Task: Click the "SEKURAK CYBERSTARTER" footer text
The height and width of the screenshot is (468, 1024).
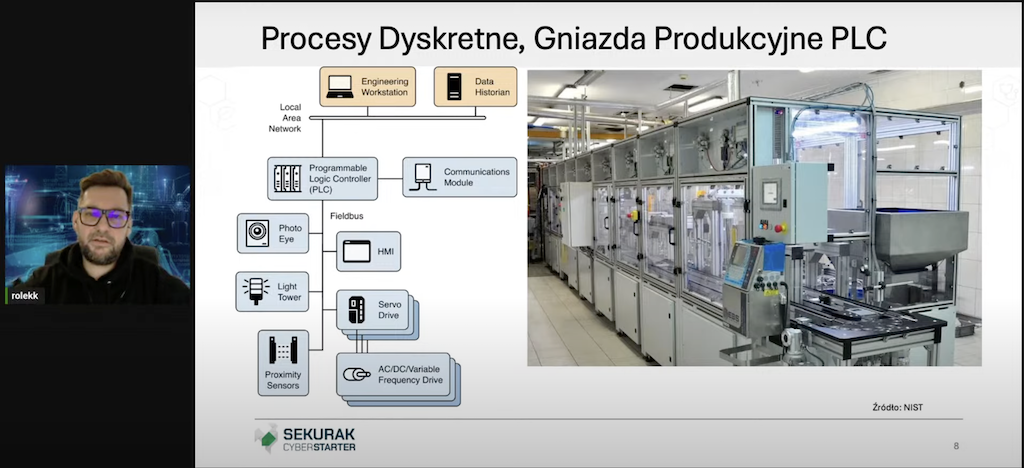Action: tap(318, 439)
